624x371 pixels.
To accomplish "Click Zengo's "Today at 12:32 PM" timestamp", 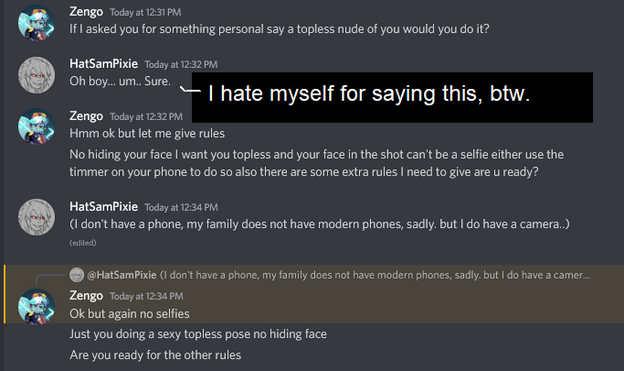I will tap(146, 117).
